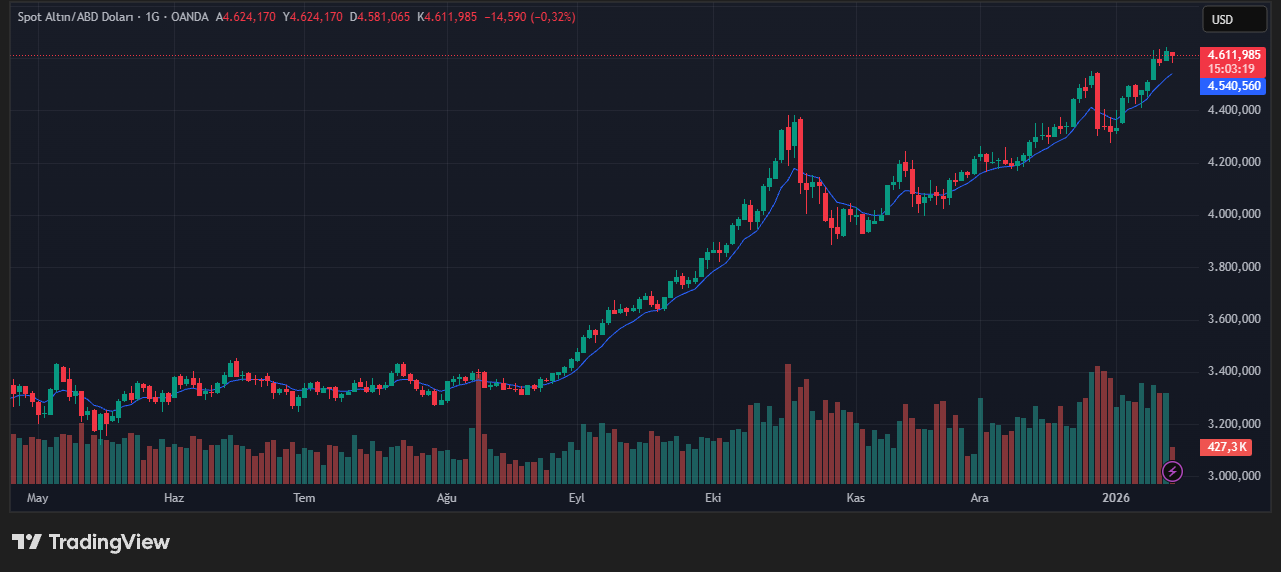This screenshot has height=572, width=1281.
Task: Click the TradingView logo
Action: tap(91, 542)
